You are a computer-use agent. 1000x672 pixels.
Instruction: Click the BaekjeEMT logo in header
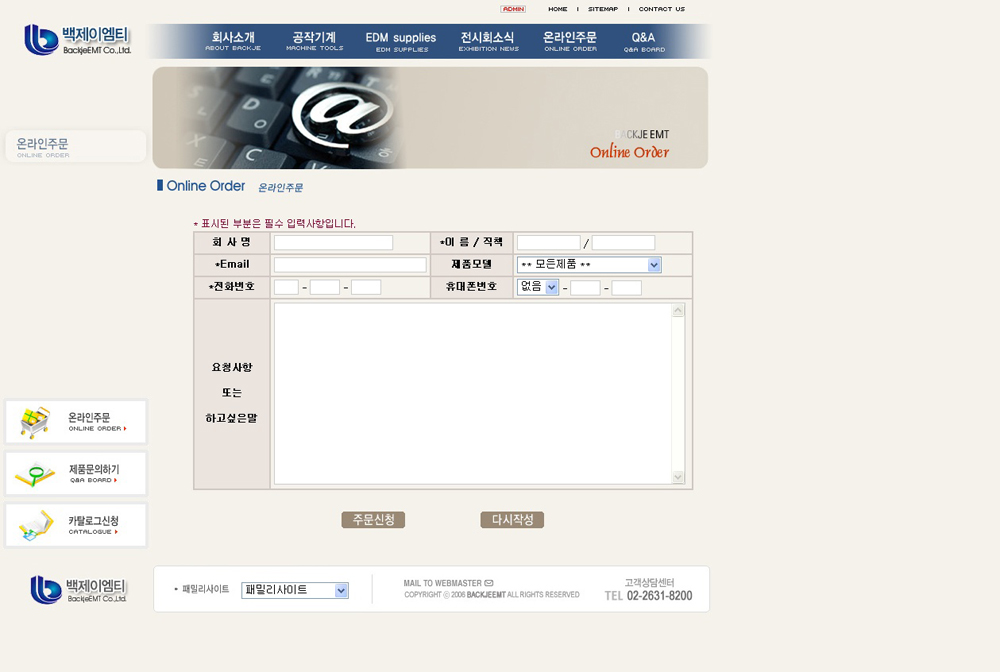pyautogui.click(x=77, y=40)
